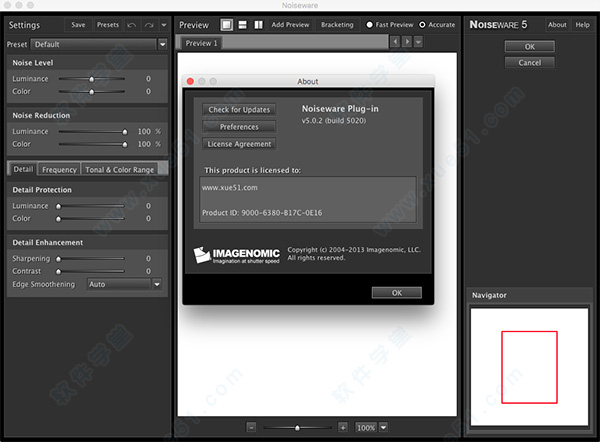Enable Accurate preview mode
This screenshot has height=442, width=600.
[x=437, y=24]
